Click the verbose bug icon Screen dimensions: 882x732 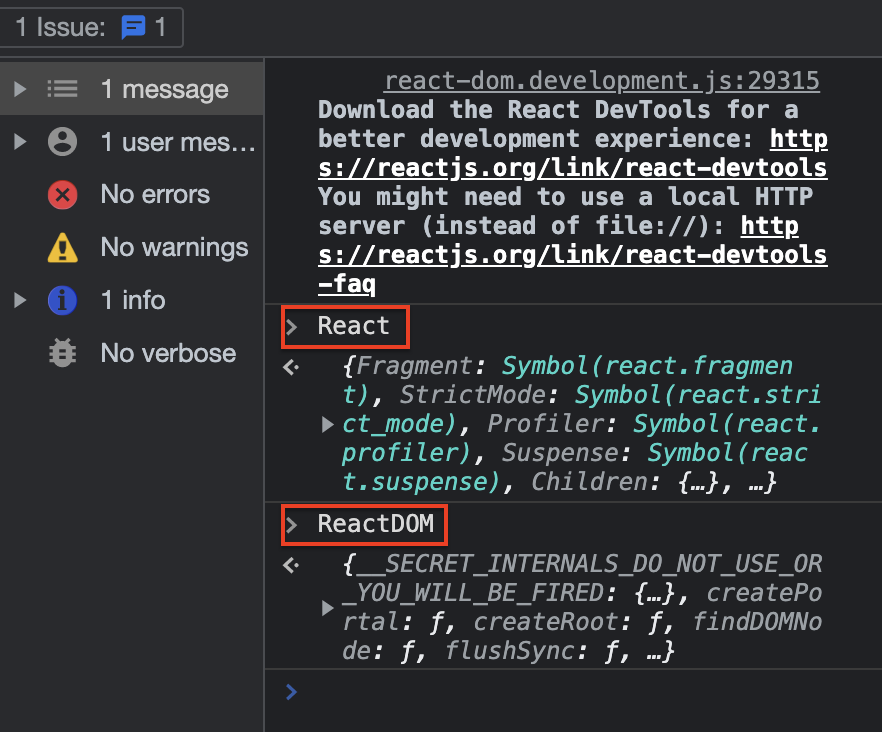[62, 353]
